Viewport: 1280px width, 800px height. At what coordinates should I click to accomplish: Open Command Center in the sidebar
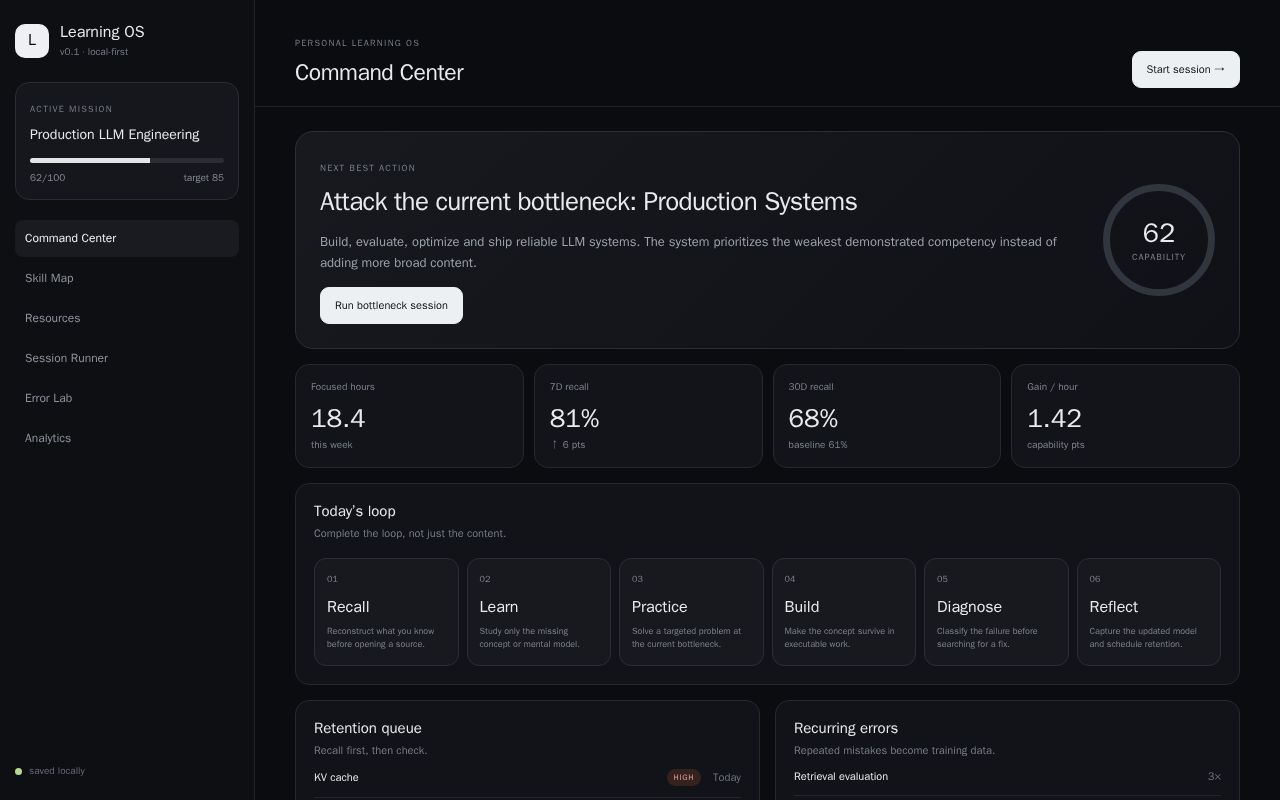(127, 238)
